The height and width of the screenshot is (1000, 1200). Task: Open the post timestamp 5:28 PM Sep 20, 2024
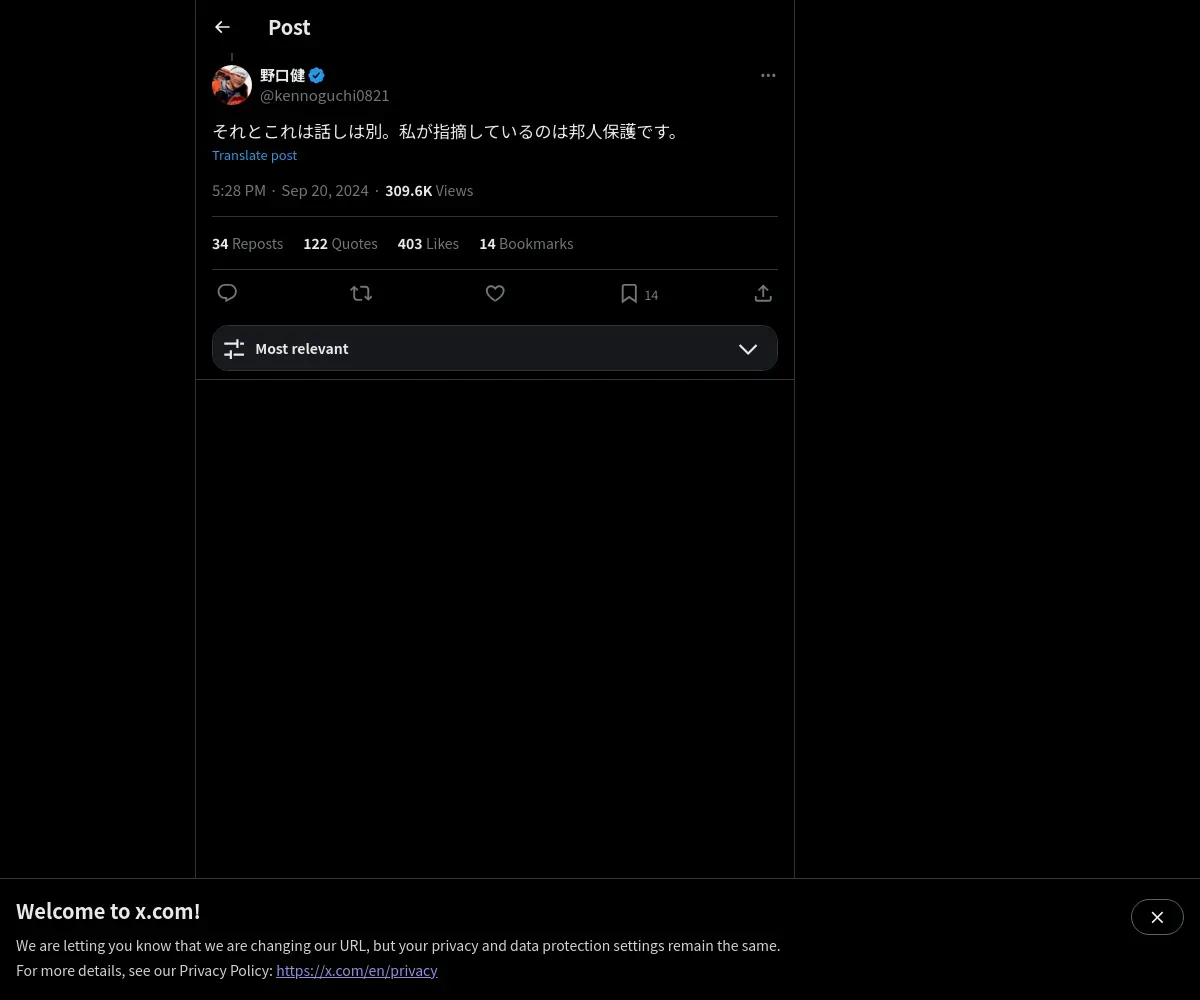coord(290,190)
